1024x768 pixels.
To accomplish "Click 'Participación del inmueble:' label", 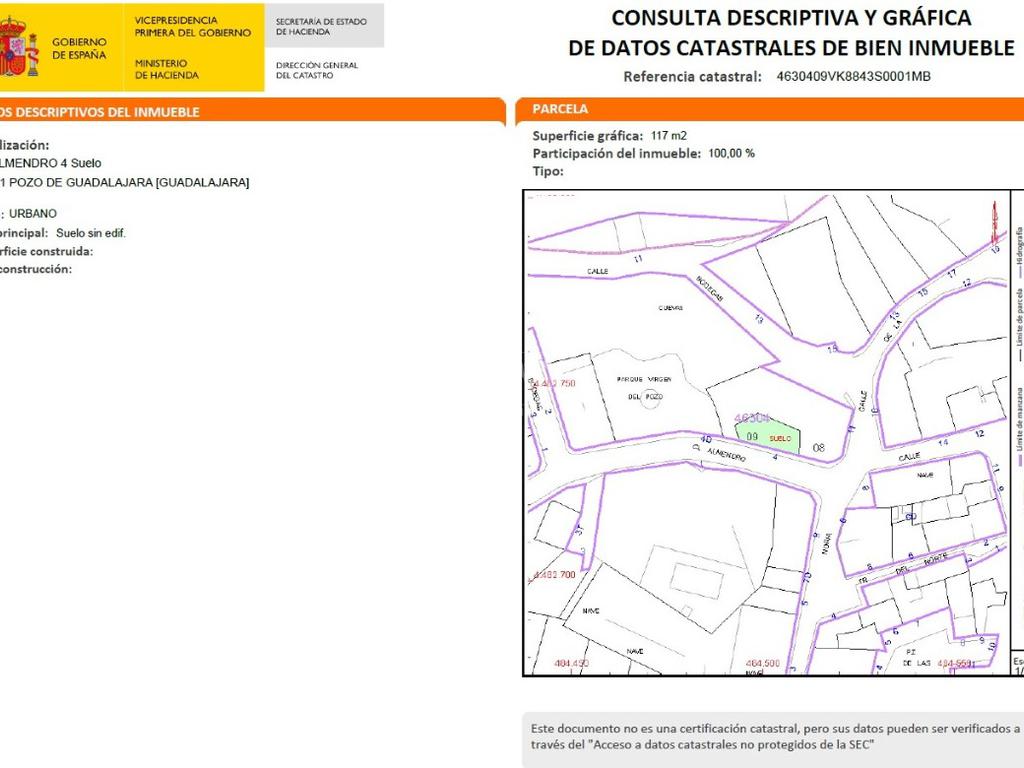I will [x=616, y=153].
